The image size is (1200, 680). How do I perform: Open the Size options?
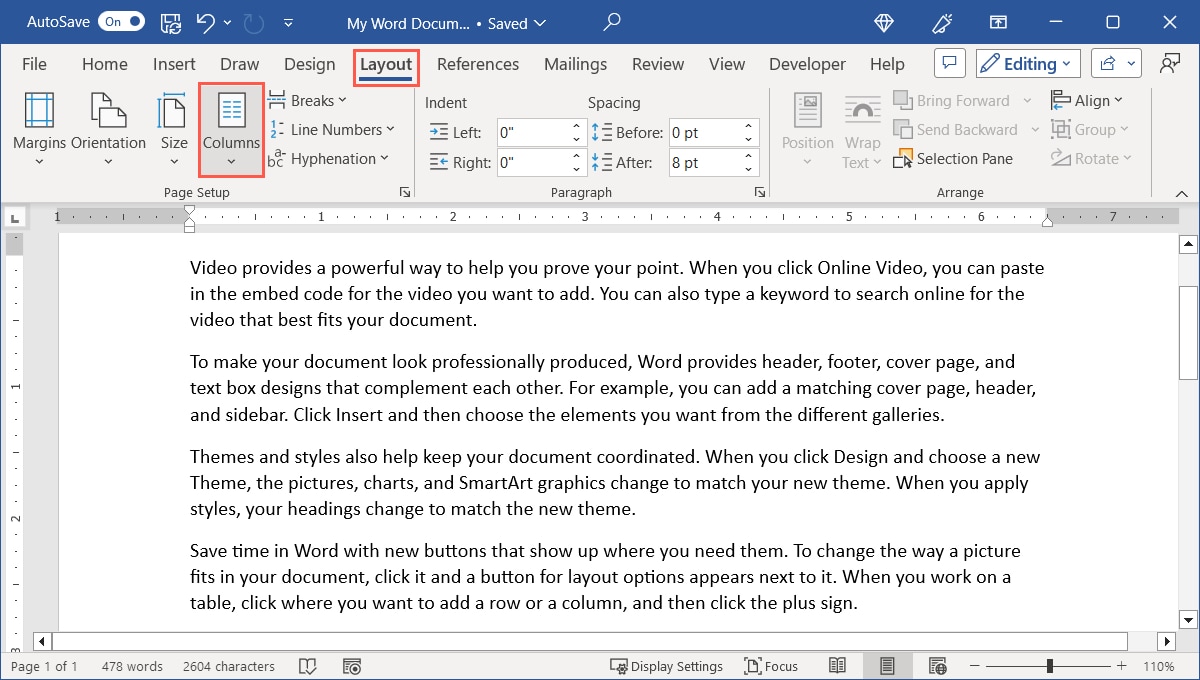pos(173,128)
